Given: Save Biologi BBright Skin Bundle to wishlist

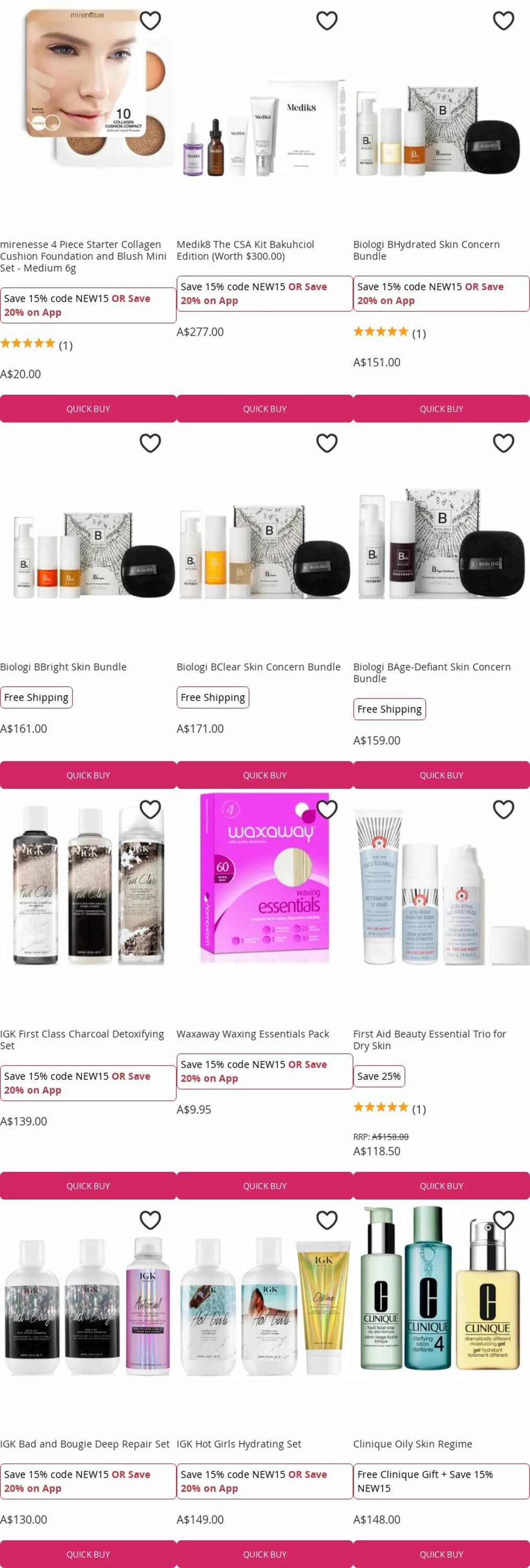Looking at the screenshot, I should coord(151,443).
